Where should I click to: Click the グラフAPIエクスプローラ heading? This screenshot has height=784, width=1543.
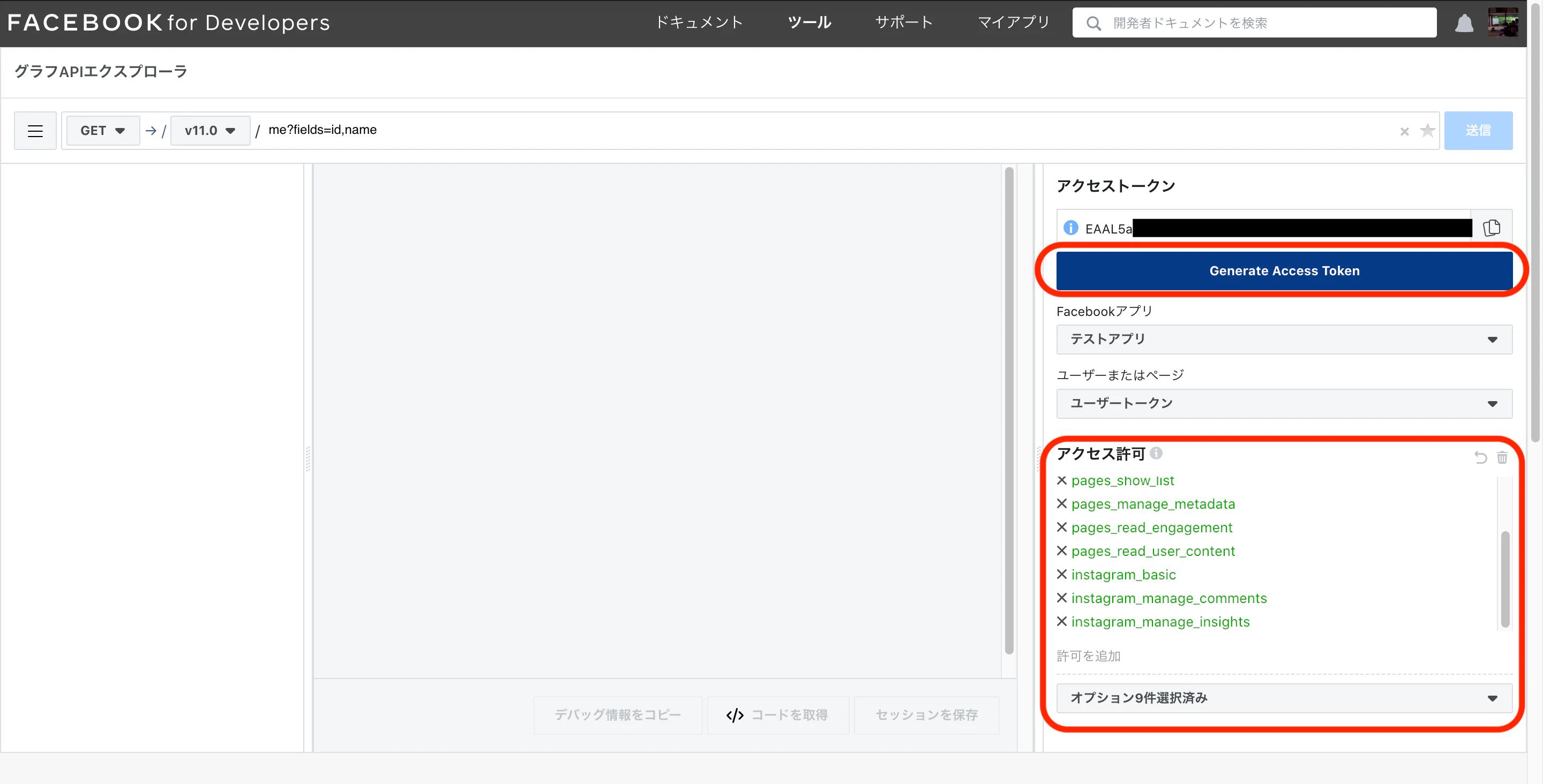(101, 71)
